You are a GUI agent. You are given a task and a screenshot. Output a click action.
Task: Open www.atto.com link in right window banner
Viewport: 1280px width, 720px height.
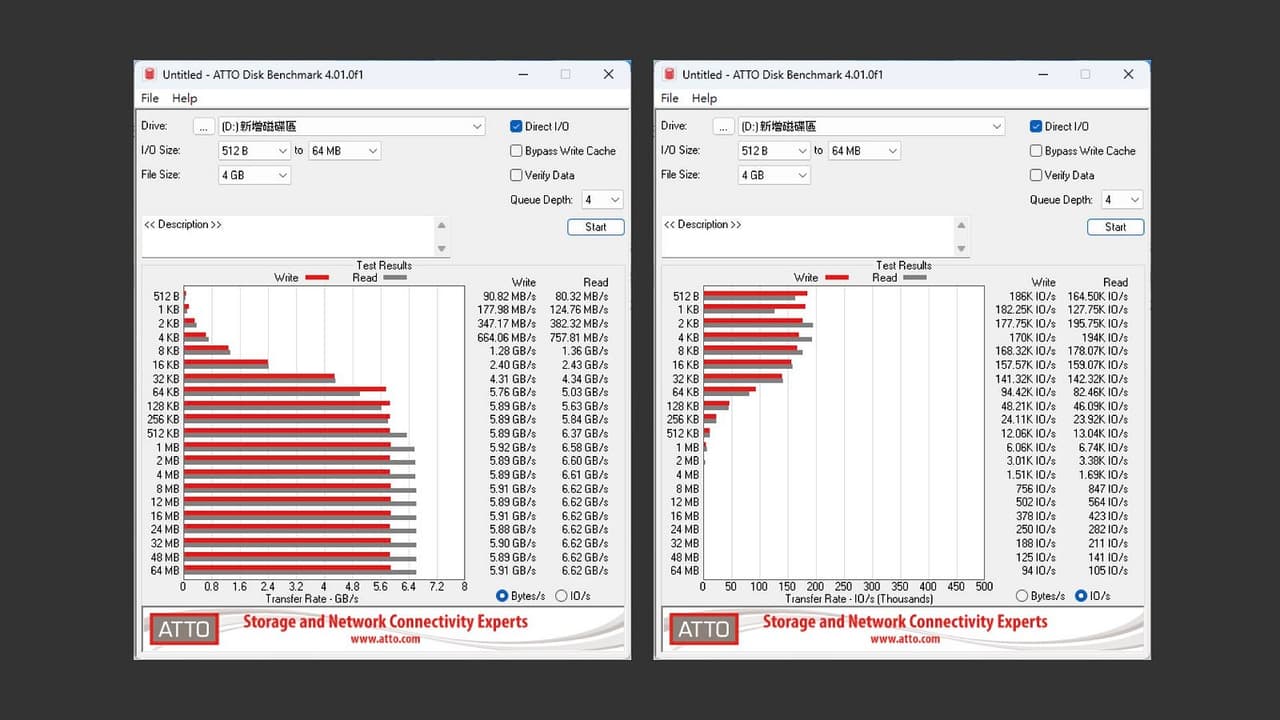click(905, 639)
